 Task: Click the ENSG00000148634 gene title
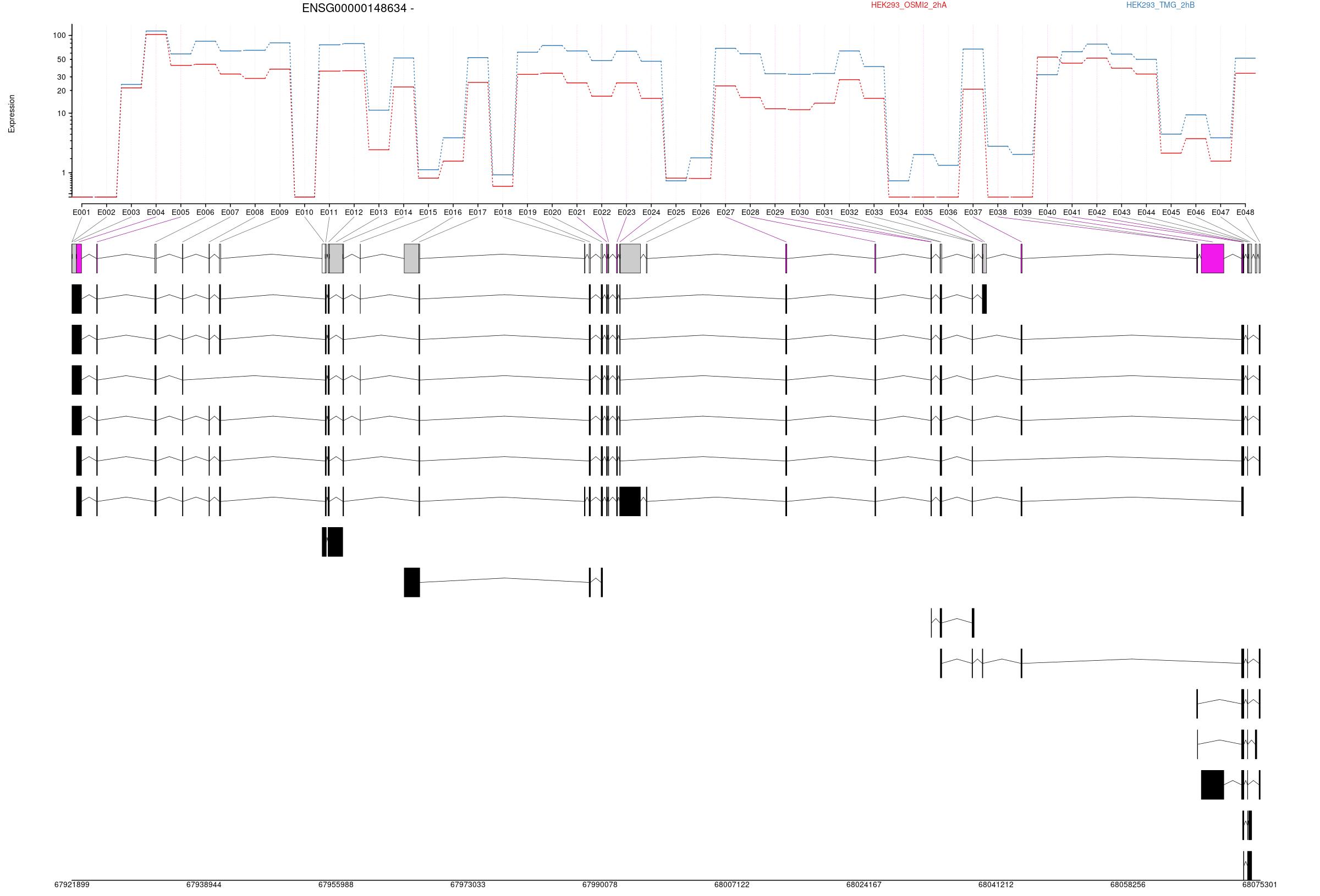click(x=358, y=8)
